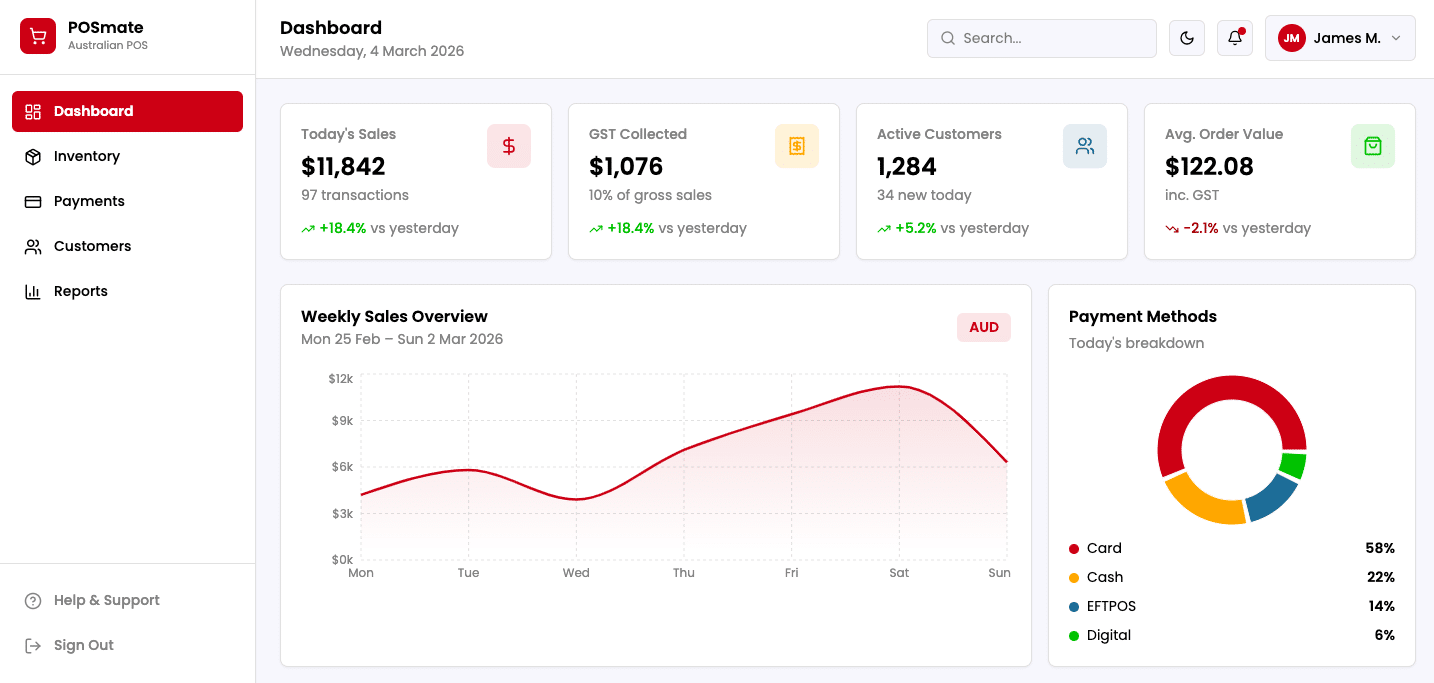Click the notification bell icon
1434x683 pixels.
1235,38
